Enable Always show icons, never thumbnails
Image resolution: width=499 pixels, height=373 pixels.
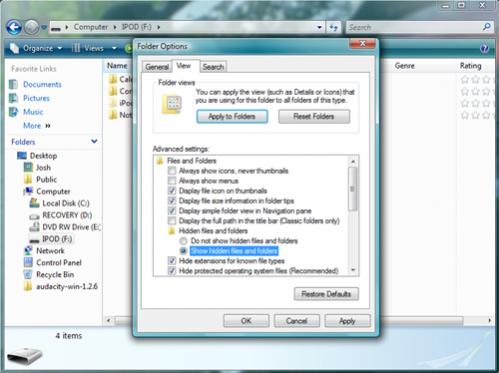[x=172, y=171]
